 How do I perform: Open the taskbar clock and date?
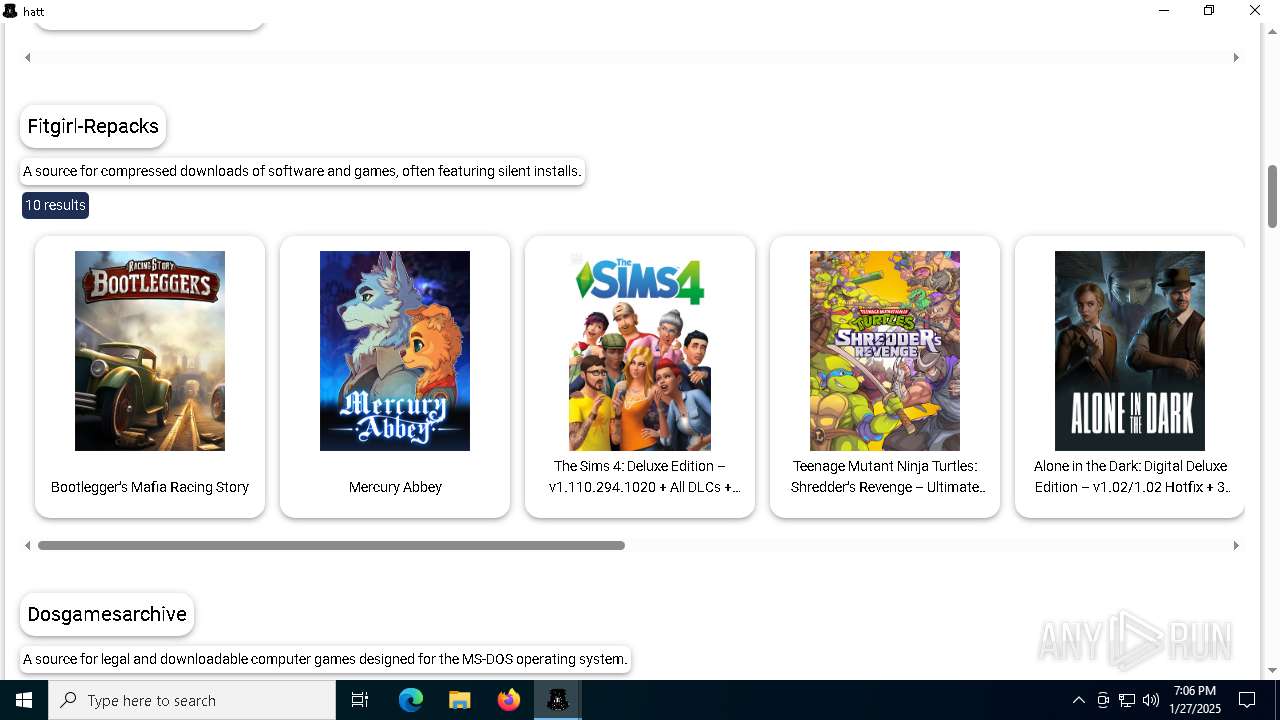(1195, 700)
